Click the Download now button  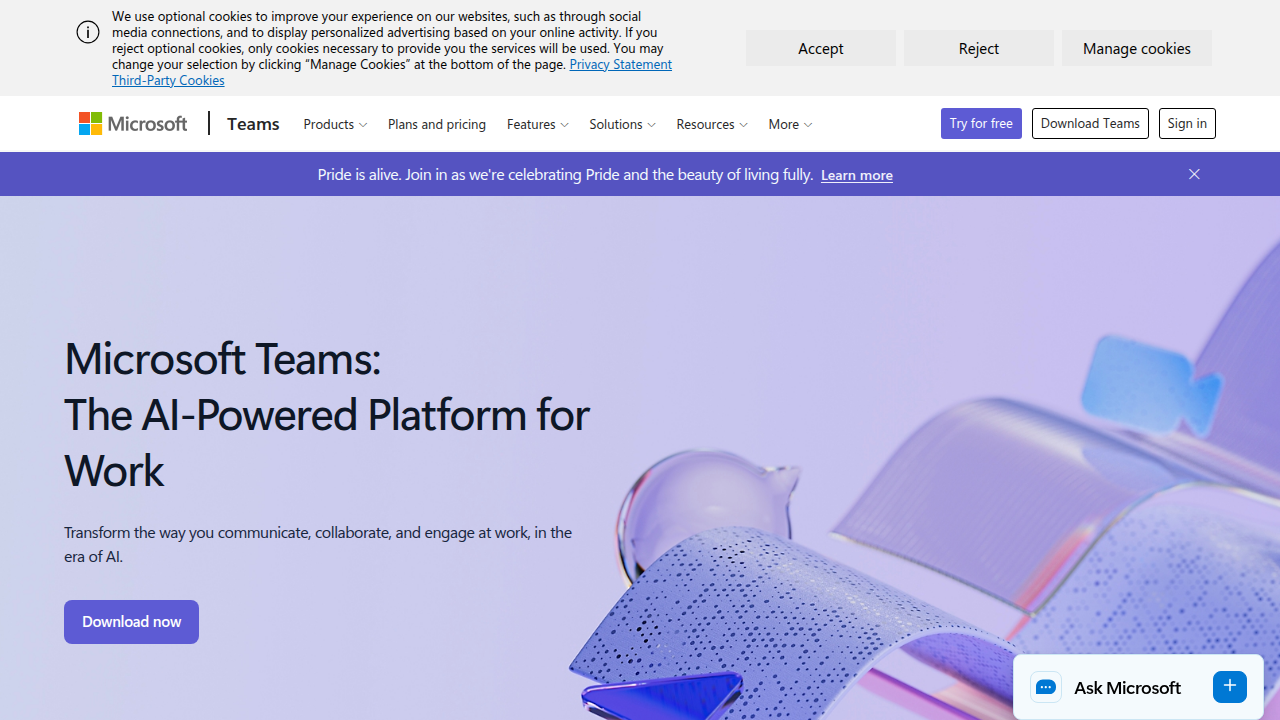131,622
